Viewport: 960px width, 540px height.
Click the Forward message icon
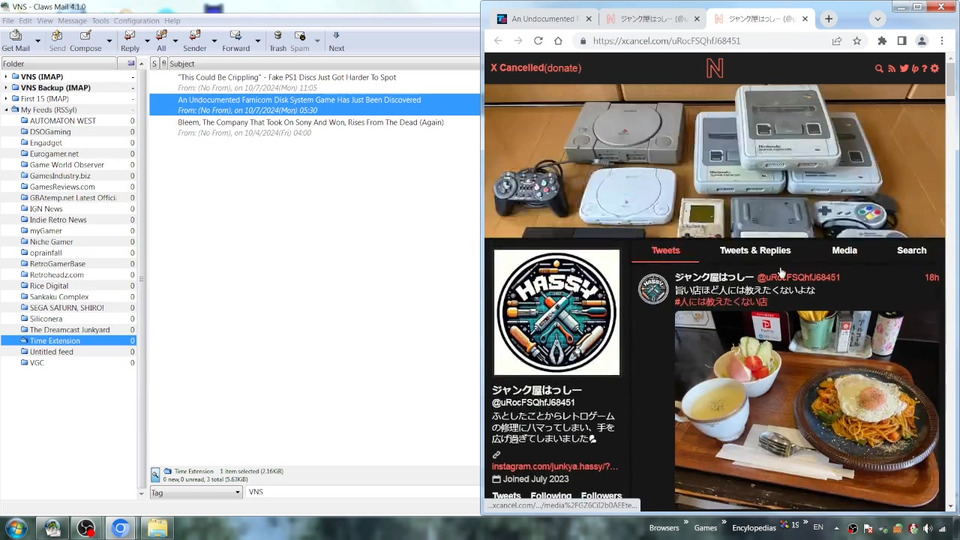click(x=236, y=40)
